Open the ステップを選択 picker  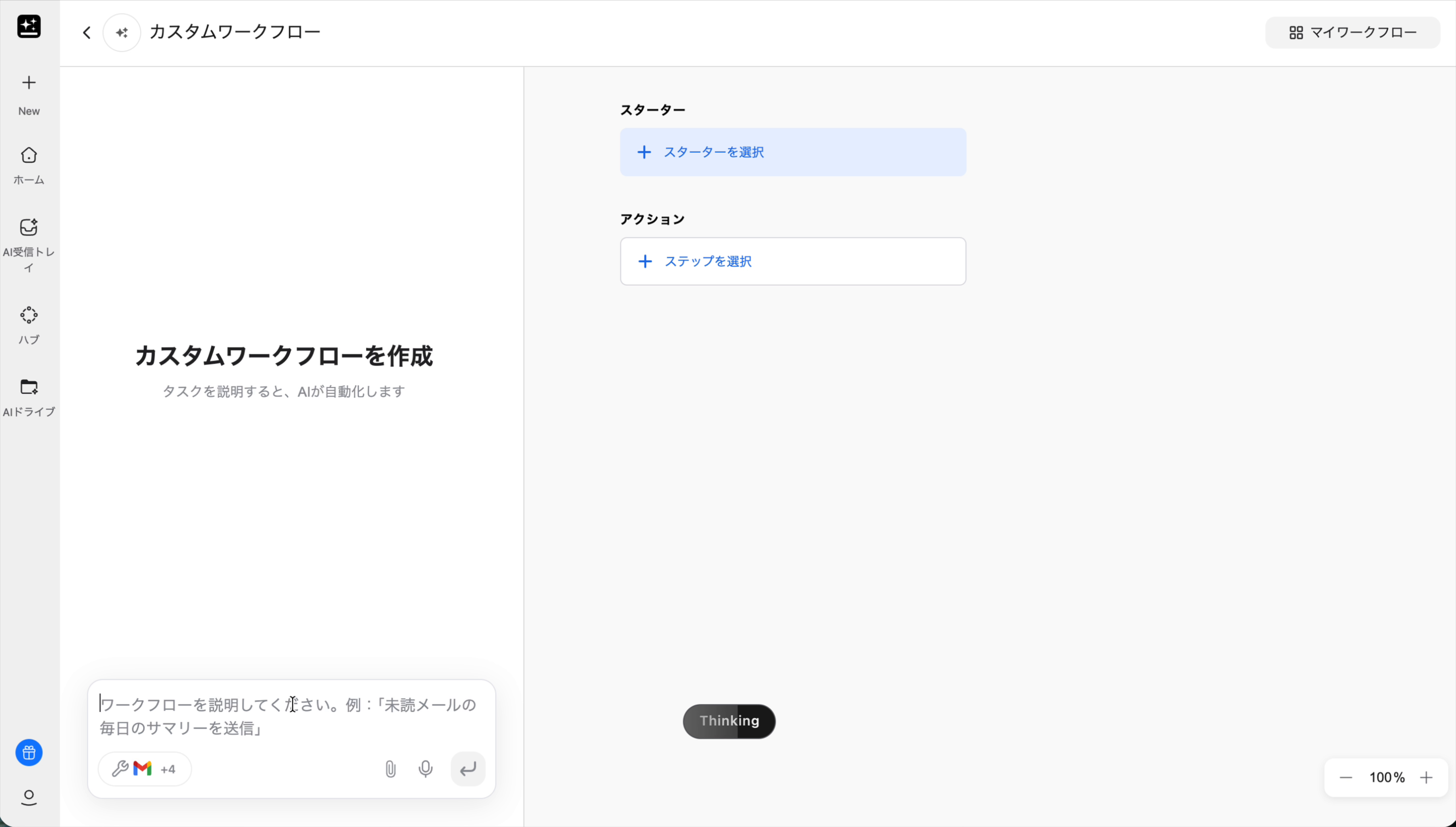tap(792, 261)
